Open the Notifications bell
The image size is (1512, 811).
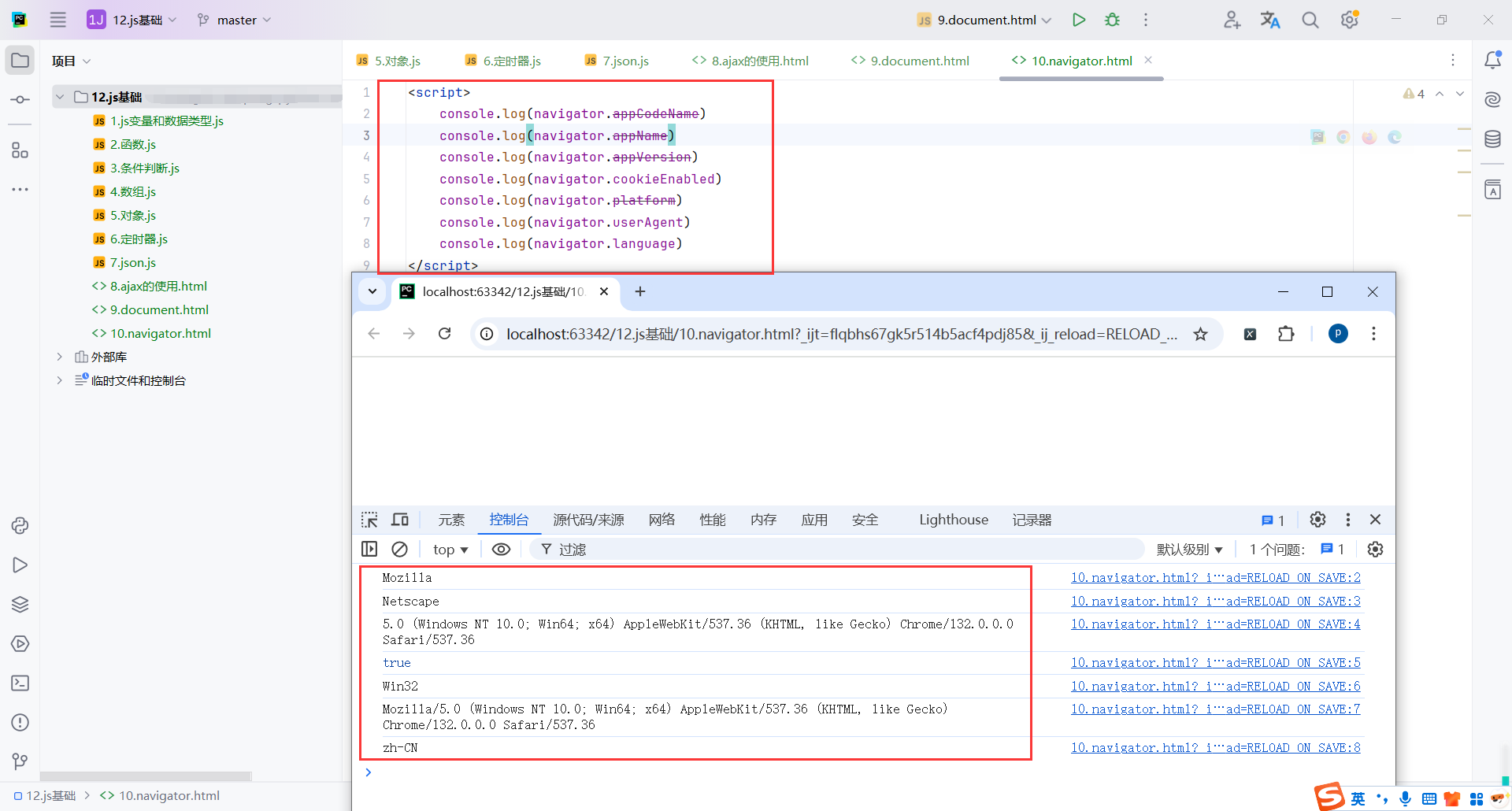click(1492, 60)
